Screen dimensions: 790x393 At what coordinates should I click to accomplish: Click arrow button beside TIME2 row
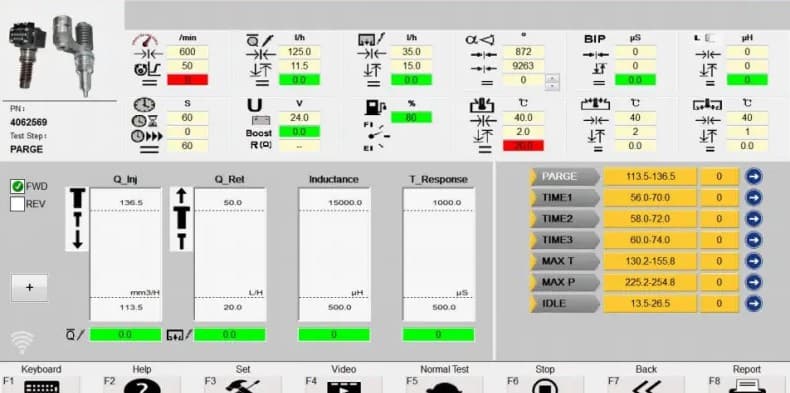[x=753, y=219]
